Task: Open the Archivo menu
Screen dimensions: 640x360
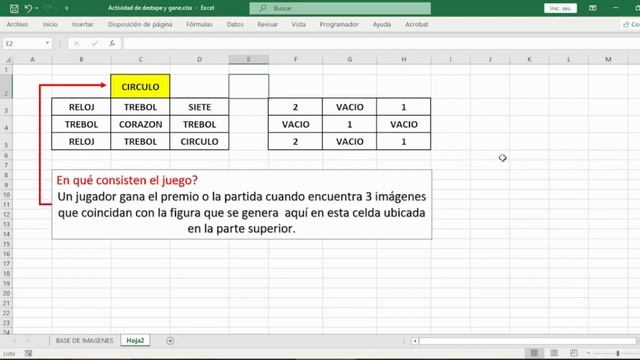Action: click(17, 24)
